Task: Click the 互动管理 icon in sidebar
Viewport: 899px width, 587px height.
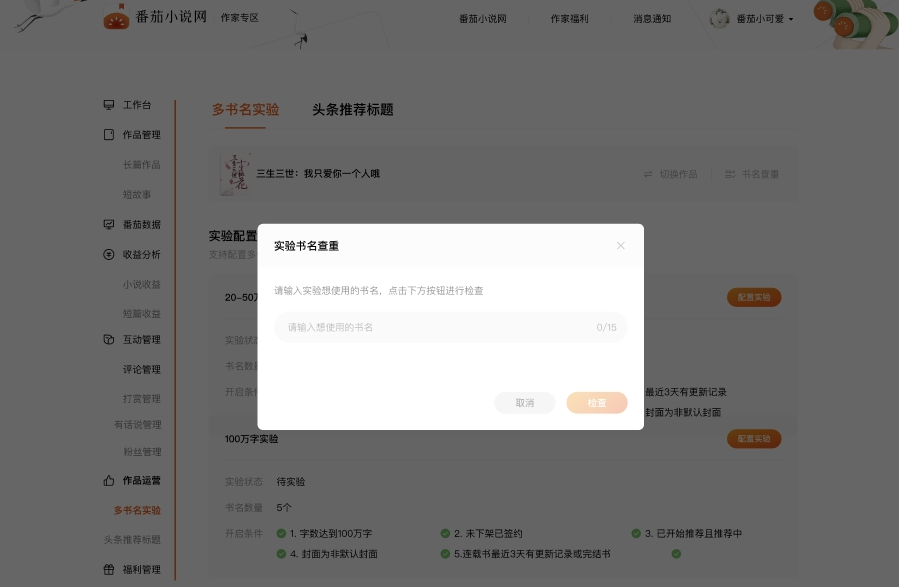Action: [x=109, y=340]
